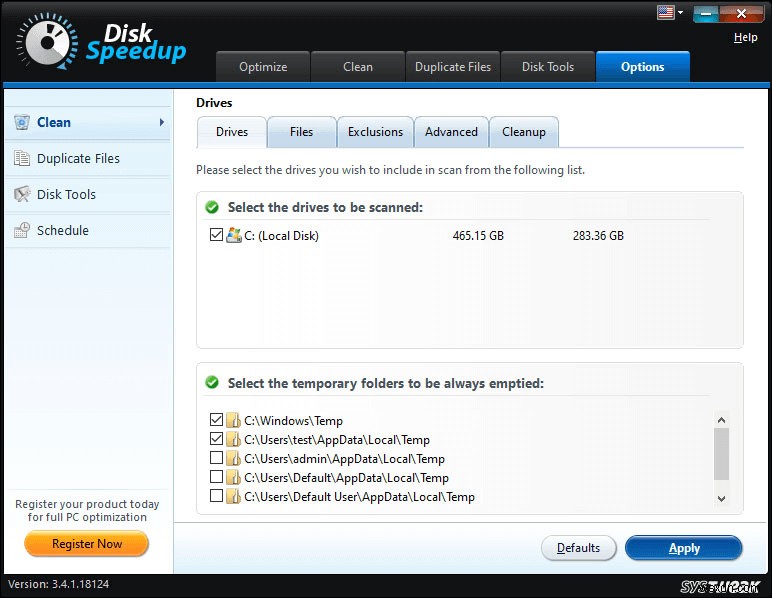Uncheck the C: (Local Disk) drive checkbox

point(216,234)
